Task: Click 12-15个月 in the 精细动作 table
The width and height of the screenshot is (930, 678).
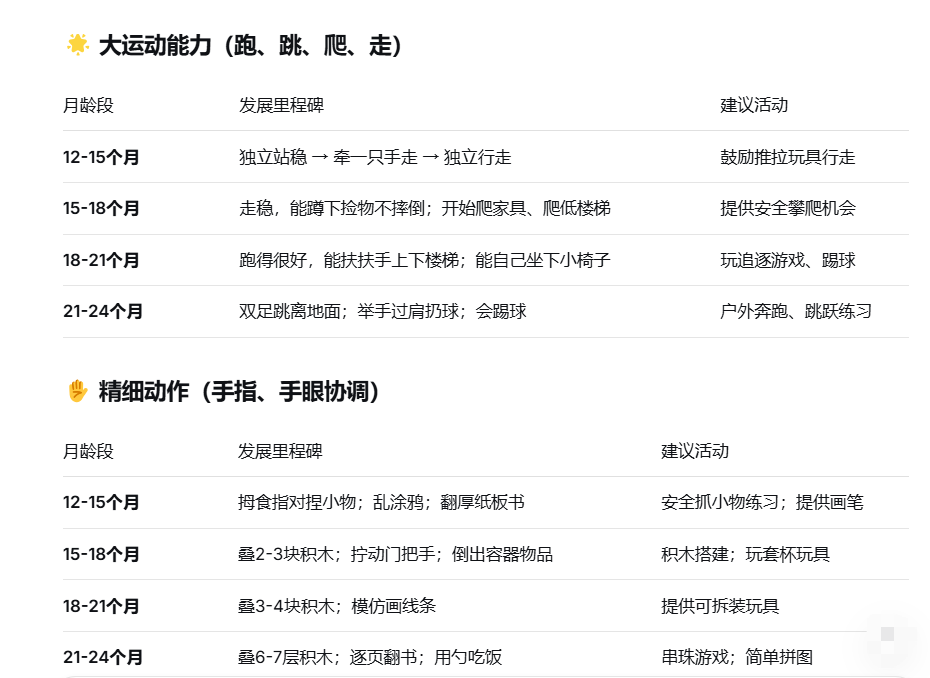Action: click(101, 502)
